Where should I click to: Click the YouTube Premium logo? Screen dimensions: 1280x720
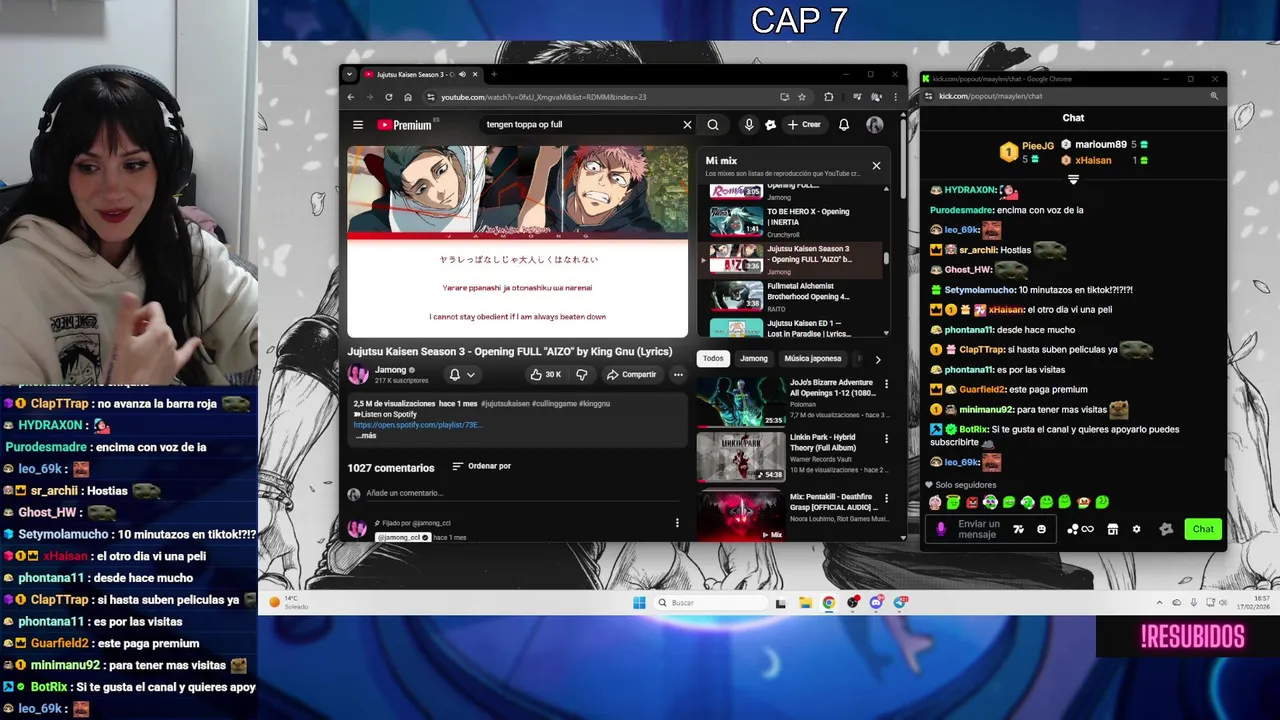coord(405,125)
